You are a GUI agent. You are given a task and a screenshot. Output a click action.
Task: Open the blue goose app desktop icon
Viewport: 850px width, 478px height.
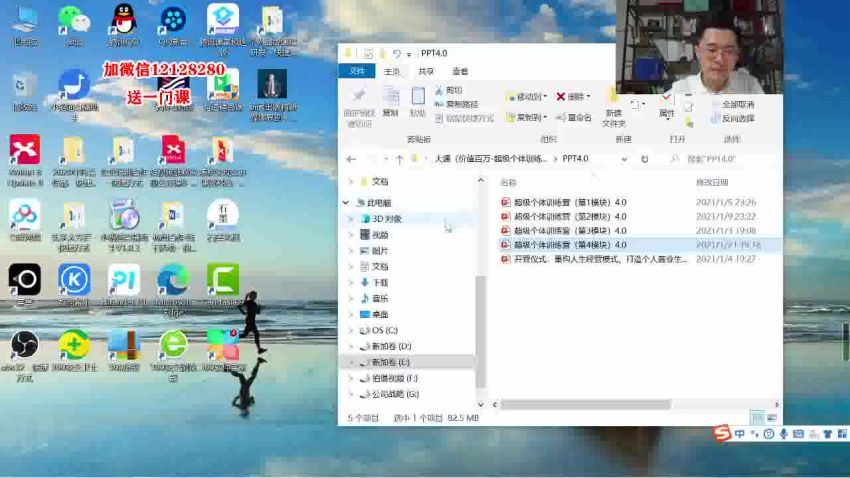click(74, 85)
